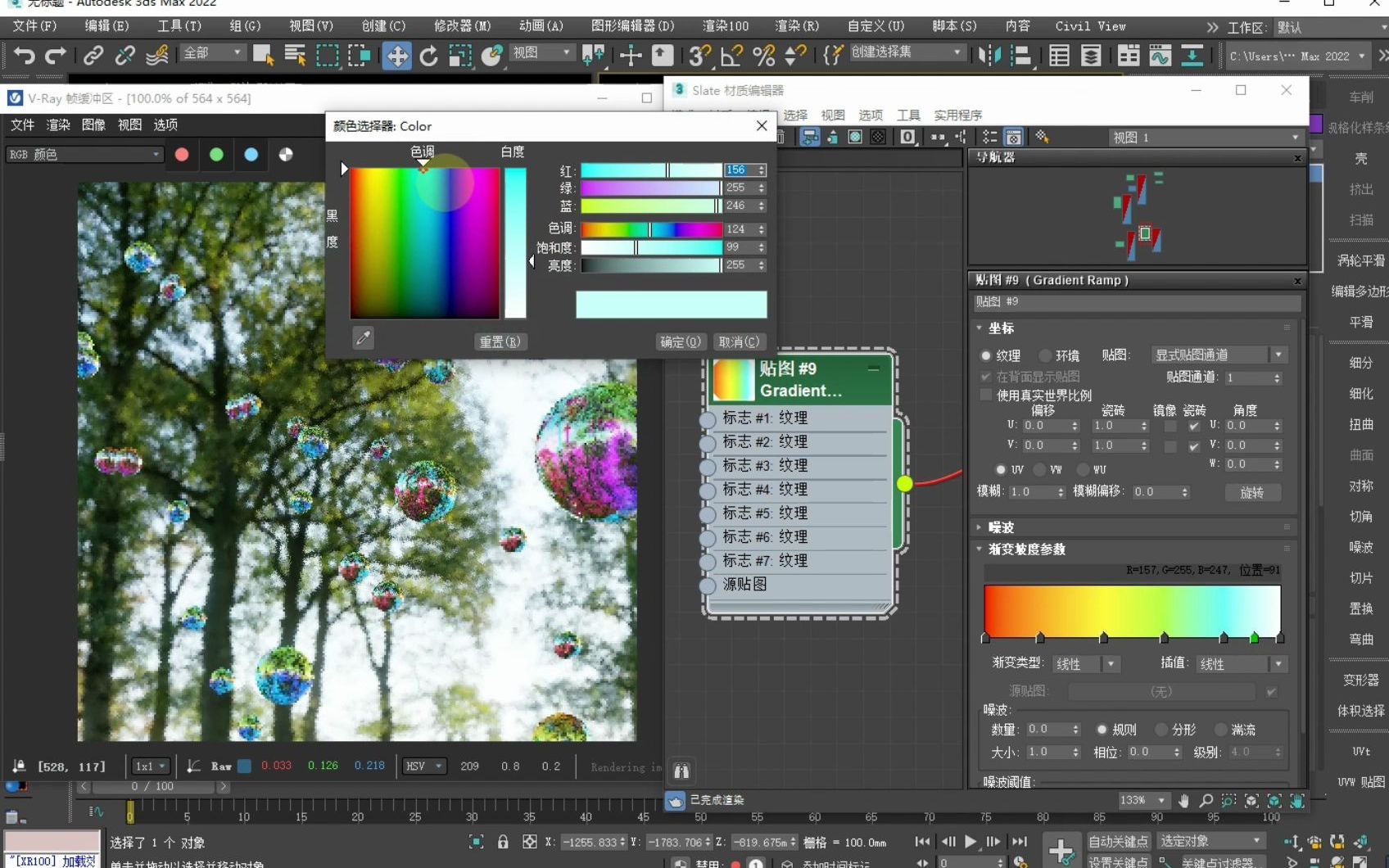Click the 色调 hue slider bar

[x=651, y=229]
